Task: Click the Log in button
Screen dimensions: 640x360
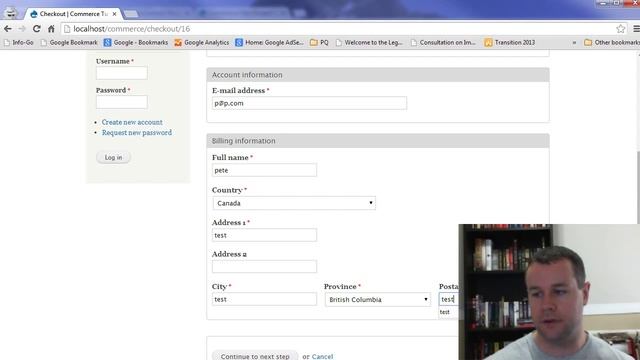Action: point(113,158)
